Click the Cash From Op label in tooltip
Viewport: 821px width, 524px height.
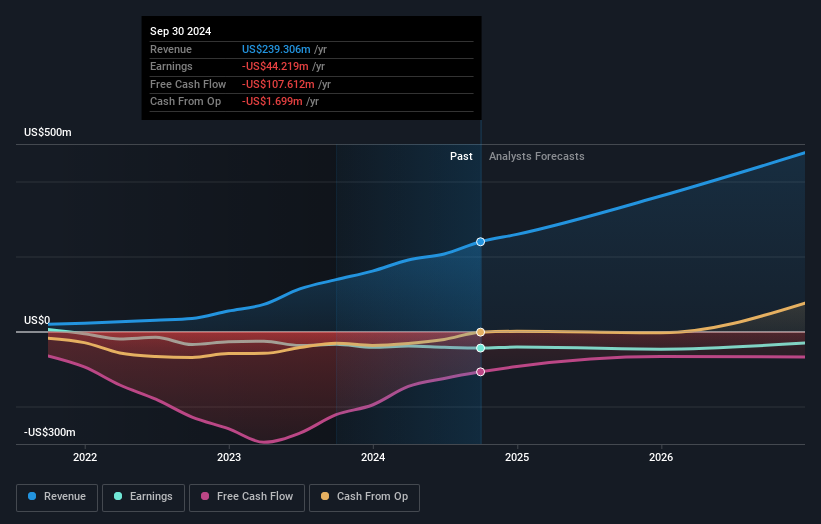[185, 102]
